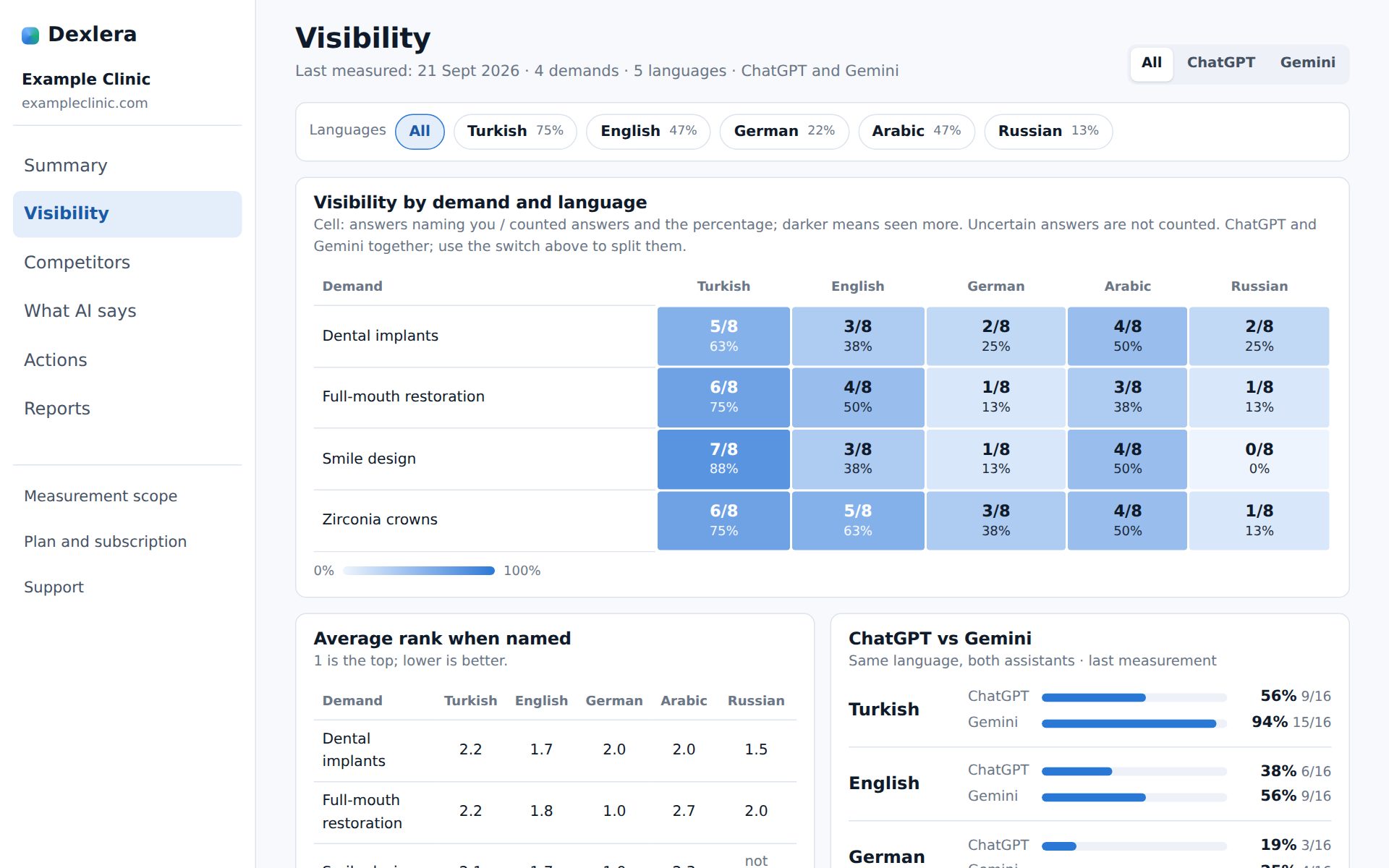Image resolution: width=1389 pixels, height=868 pixels.
Task: Click Smile design Turkish cell 7/8
Action: coord(723,459)
